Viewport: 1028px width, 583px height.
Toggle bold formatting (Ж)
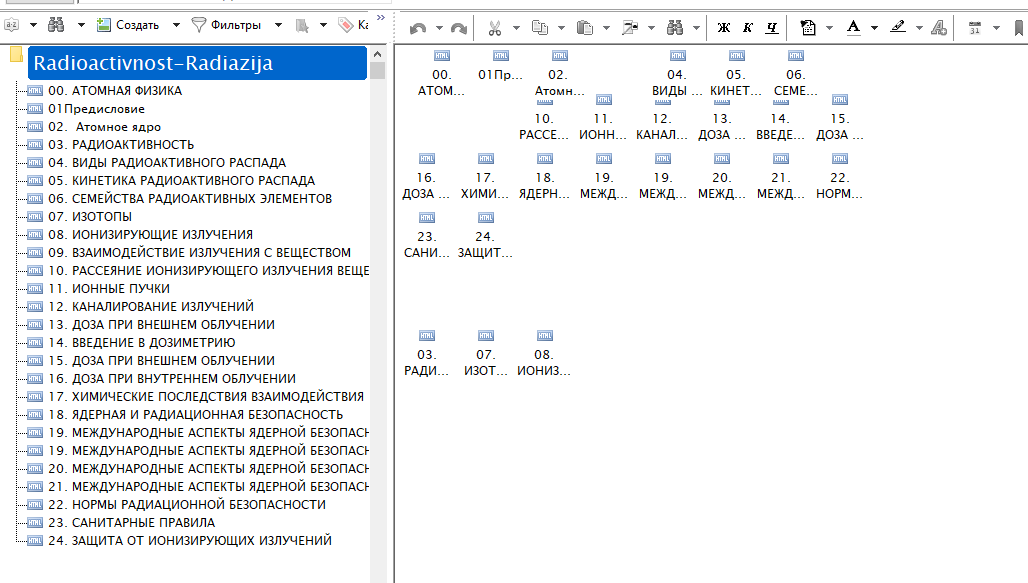[x=724, y=28]
